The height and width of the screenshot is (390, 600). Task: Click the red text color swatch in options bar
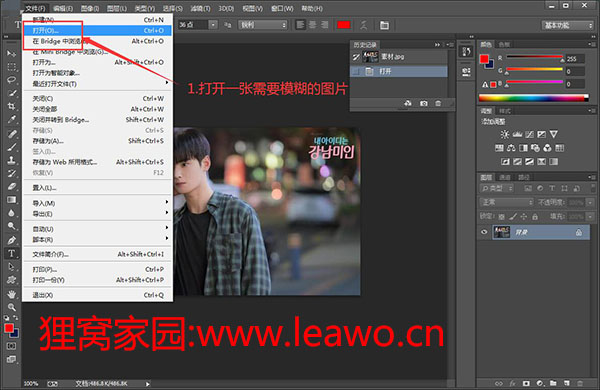344,25
